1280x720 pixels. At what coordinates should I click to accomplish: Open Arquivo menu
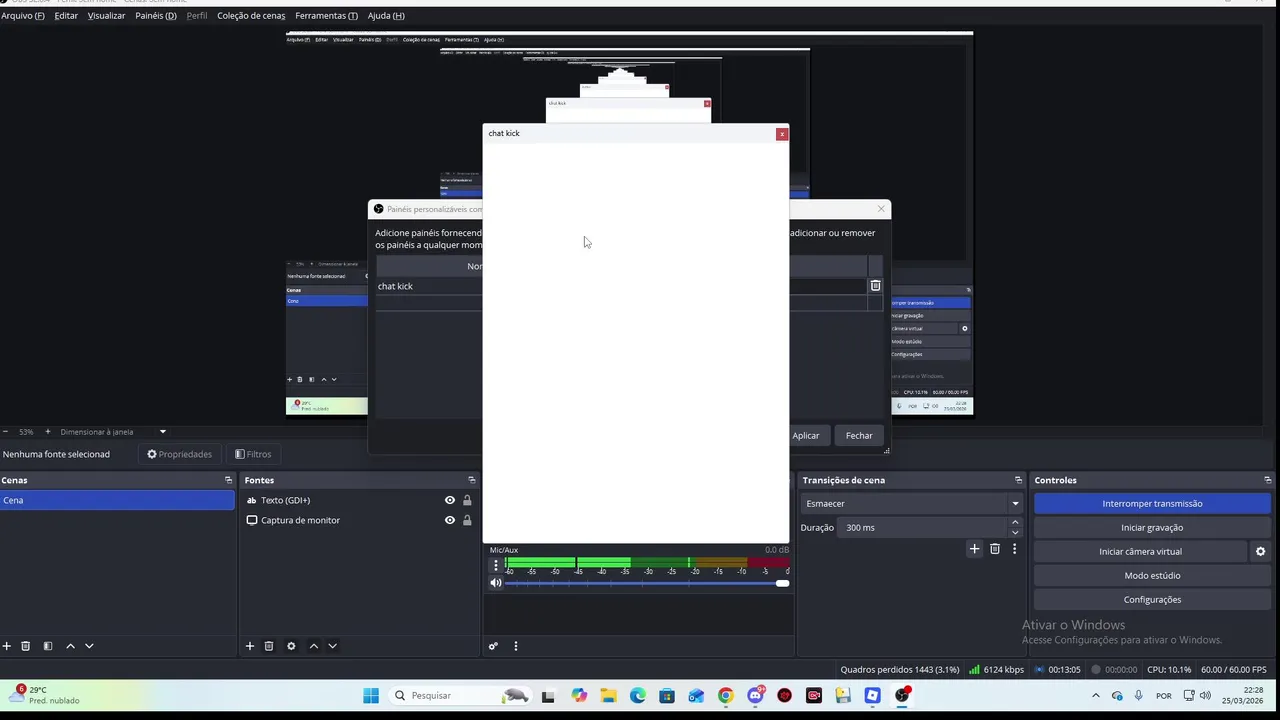[23, 16]
